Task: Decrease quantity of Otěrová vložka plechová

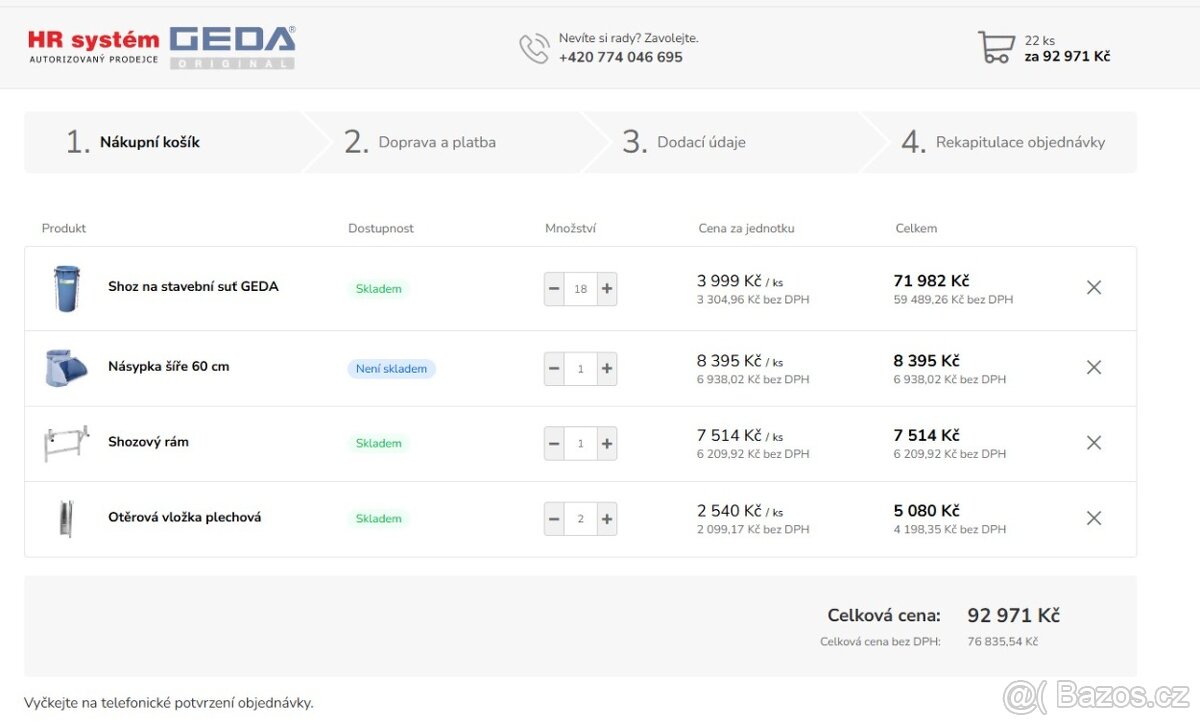Action: point(554,519)
